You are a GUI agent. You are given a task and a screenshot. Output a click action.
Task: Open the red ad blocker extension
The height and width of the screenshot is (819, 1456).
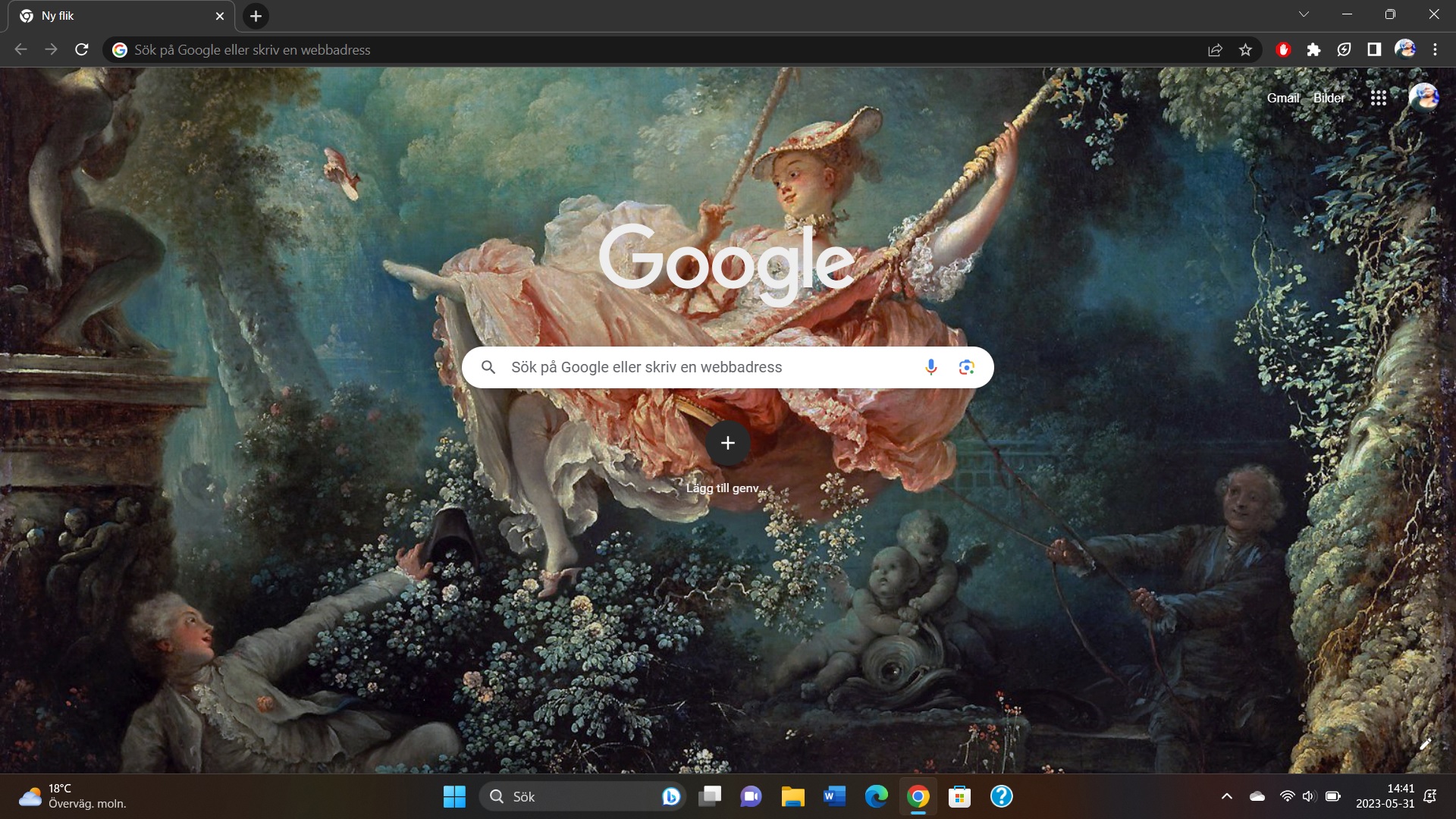pyautogui.click(x=1283, y=49)
